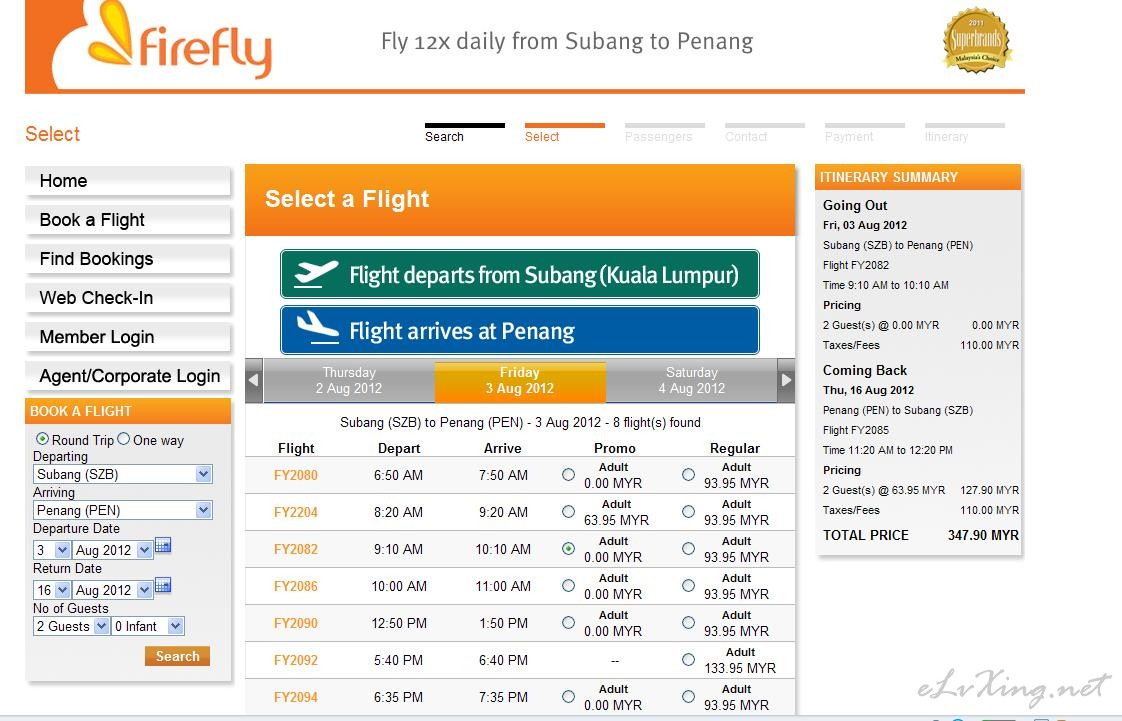Open the Book a Flight menu item
Viewport: 1122px width, 721px height.
[128, 220]
